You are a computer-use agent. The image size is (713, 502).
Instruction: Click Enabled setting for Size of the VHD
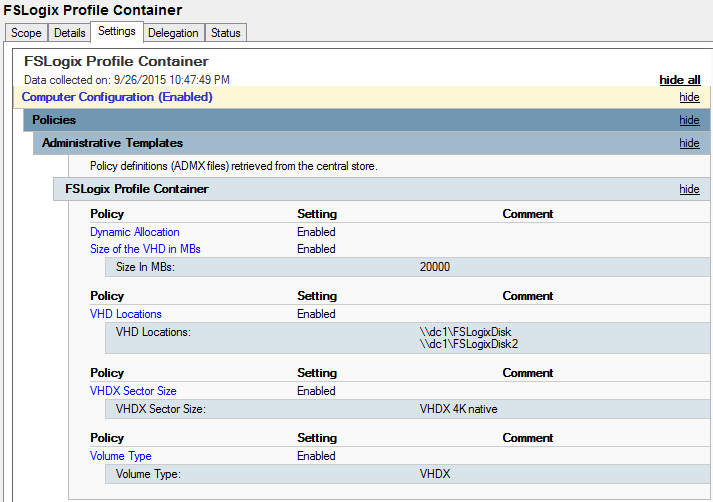tap(316, 249)
